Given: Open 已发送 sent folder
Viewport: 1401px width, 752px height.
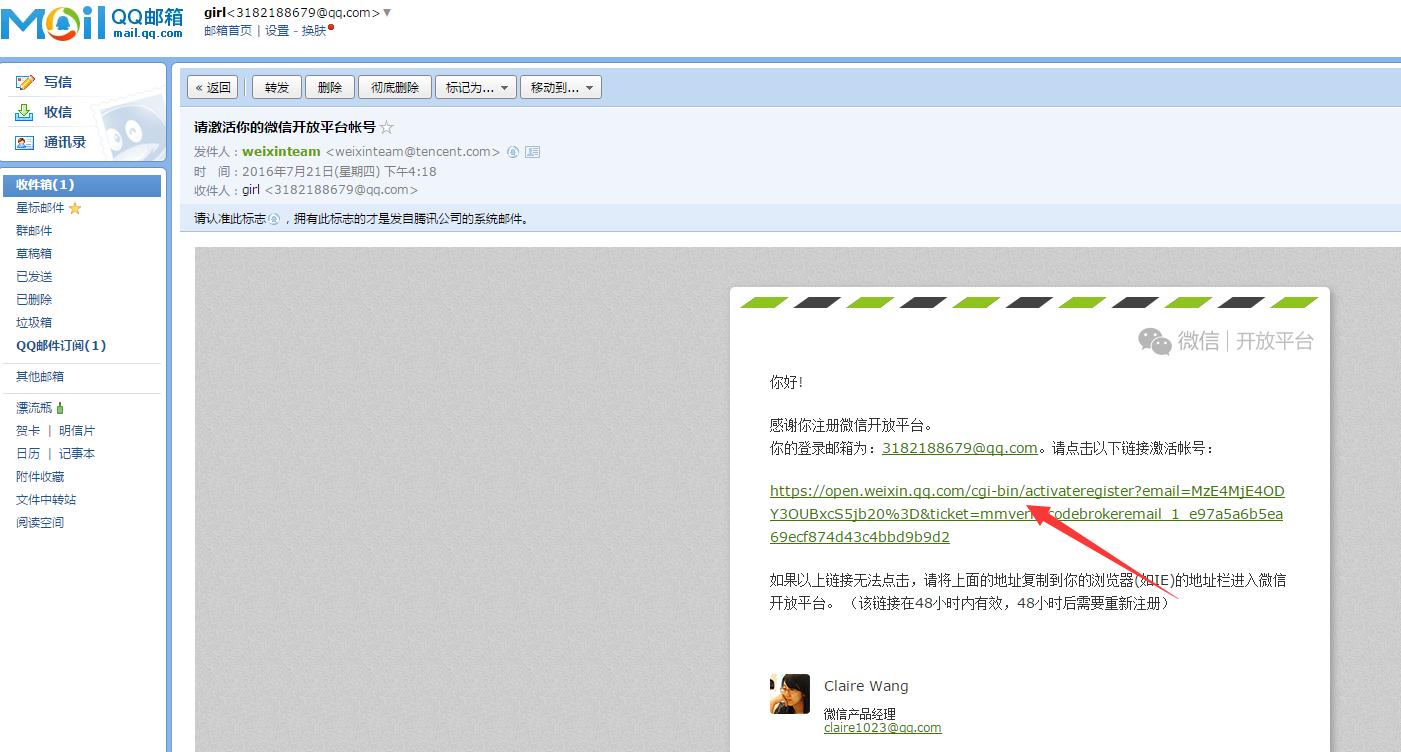Looking at the screenshot, I should [34, 277].
